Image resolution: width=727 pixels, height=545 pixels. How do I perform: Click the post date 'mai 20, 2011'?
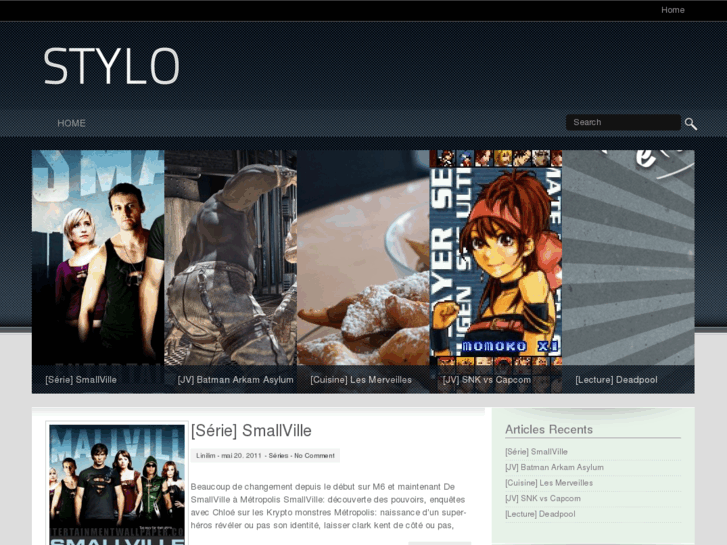(x=242, y=455)
